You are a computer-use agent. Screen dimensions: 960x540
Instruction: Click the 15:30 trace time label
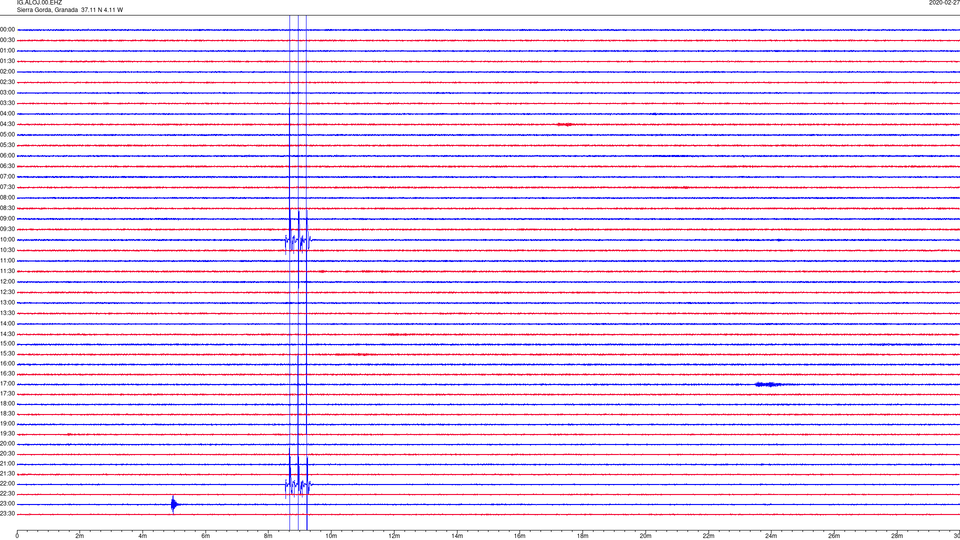7,354
